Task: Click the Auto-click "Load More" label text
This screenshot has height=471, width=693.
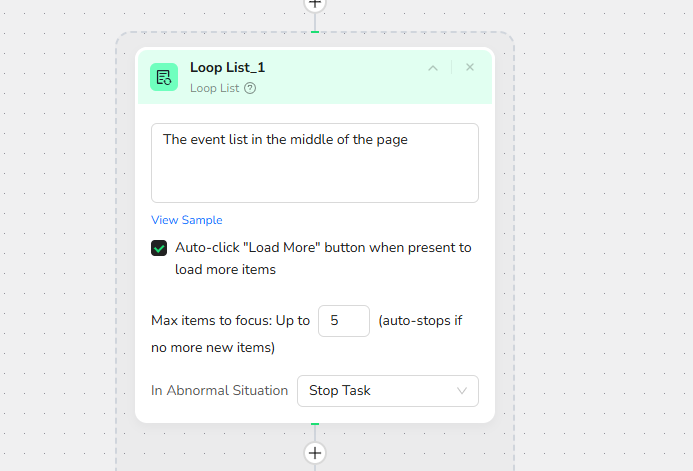Action: [x=322, y=248]
